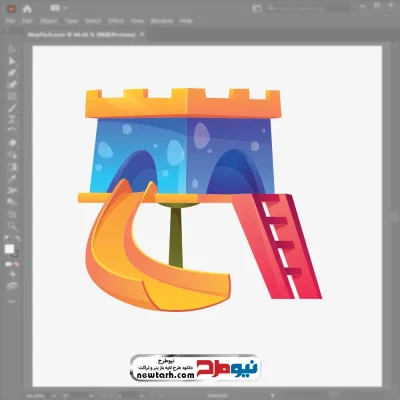This screenshot has width=400, height=400.
Task: Open the Object menu
Action: click(49, 21)
